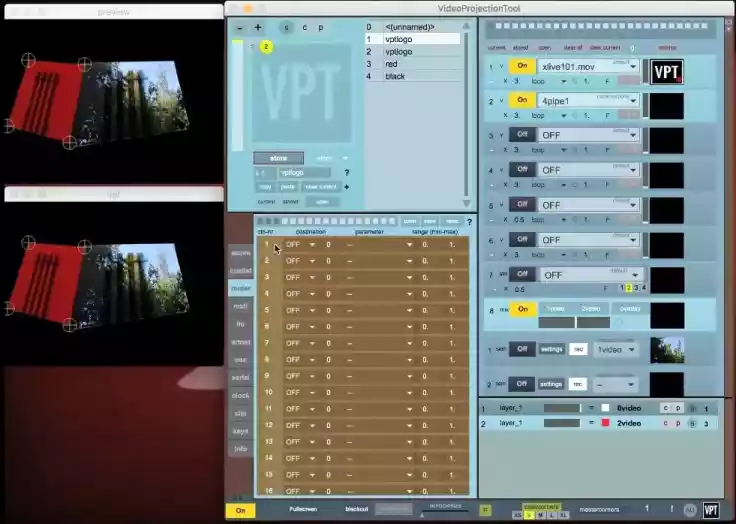The image size is (736, 524).
Task: Open the 1video dropdown in sem row 1
Action: (615, 350)
